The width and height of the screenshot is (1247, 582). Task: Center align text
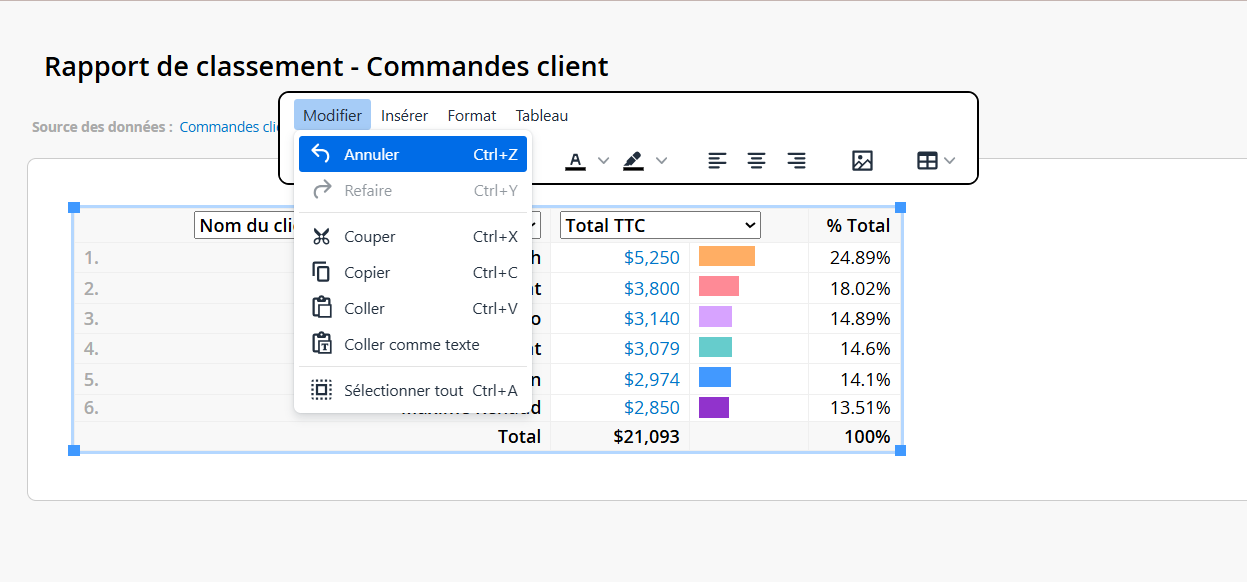pos(757,160)
